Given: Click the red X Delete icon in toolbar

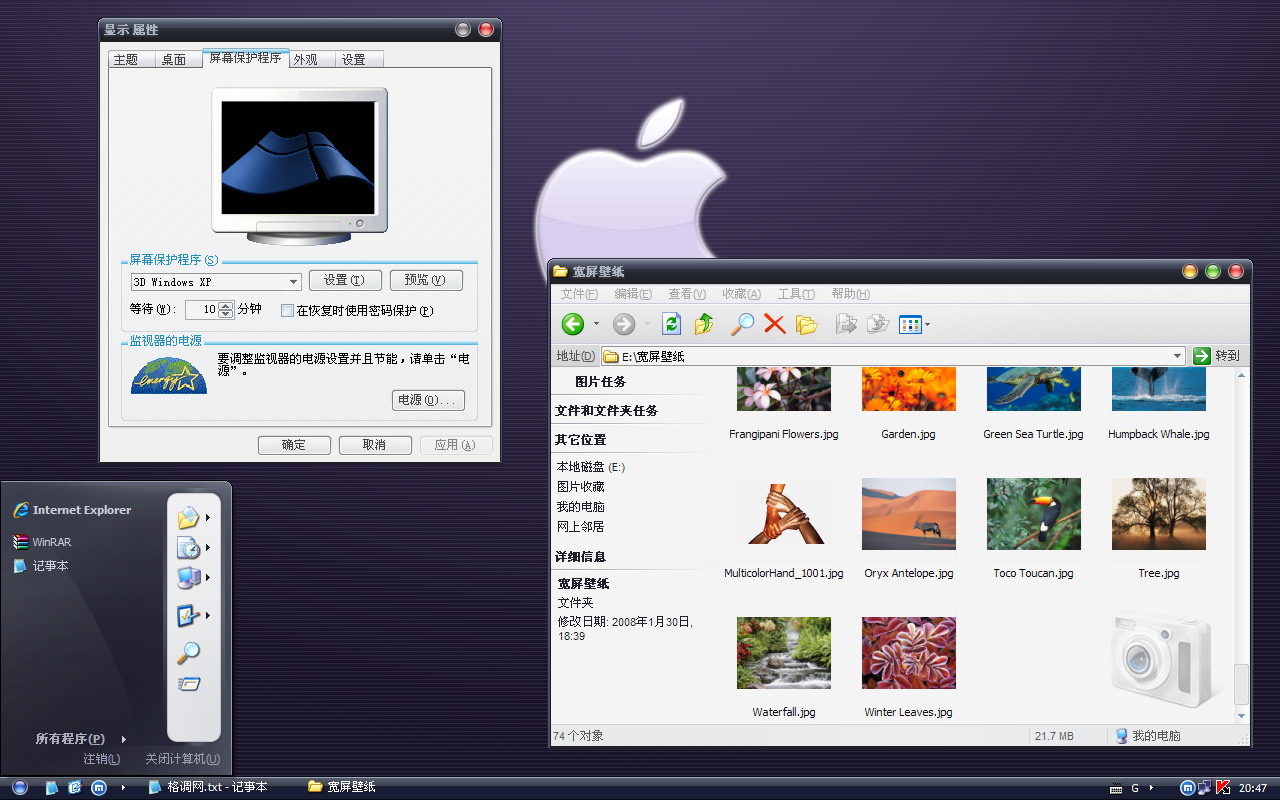Looking at the screenshot, I should coord(774,324).
